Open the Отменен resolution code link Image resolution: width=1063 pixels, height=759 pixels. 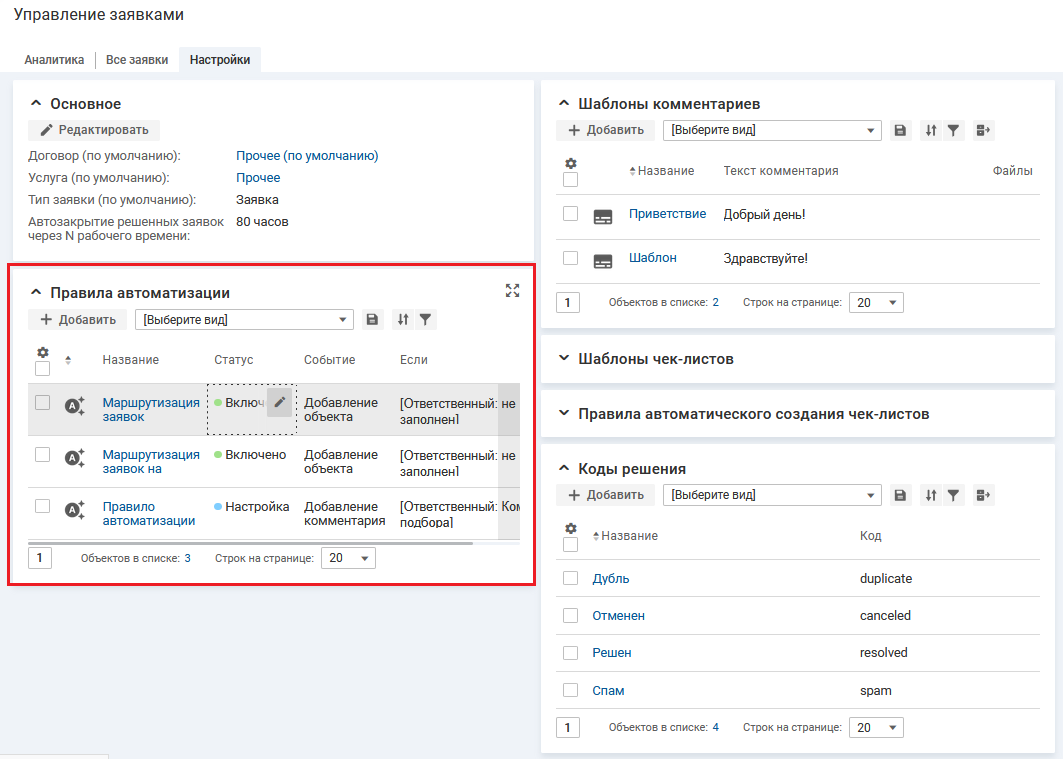pos(618,616)
